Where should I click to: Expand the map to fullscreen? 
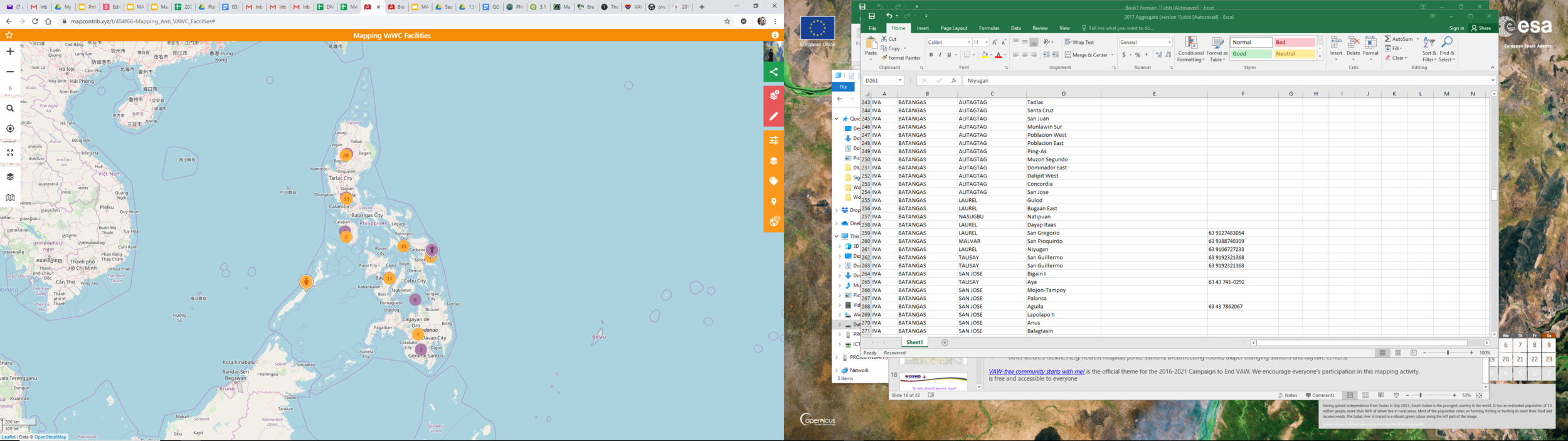tap(10, 152)
